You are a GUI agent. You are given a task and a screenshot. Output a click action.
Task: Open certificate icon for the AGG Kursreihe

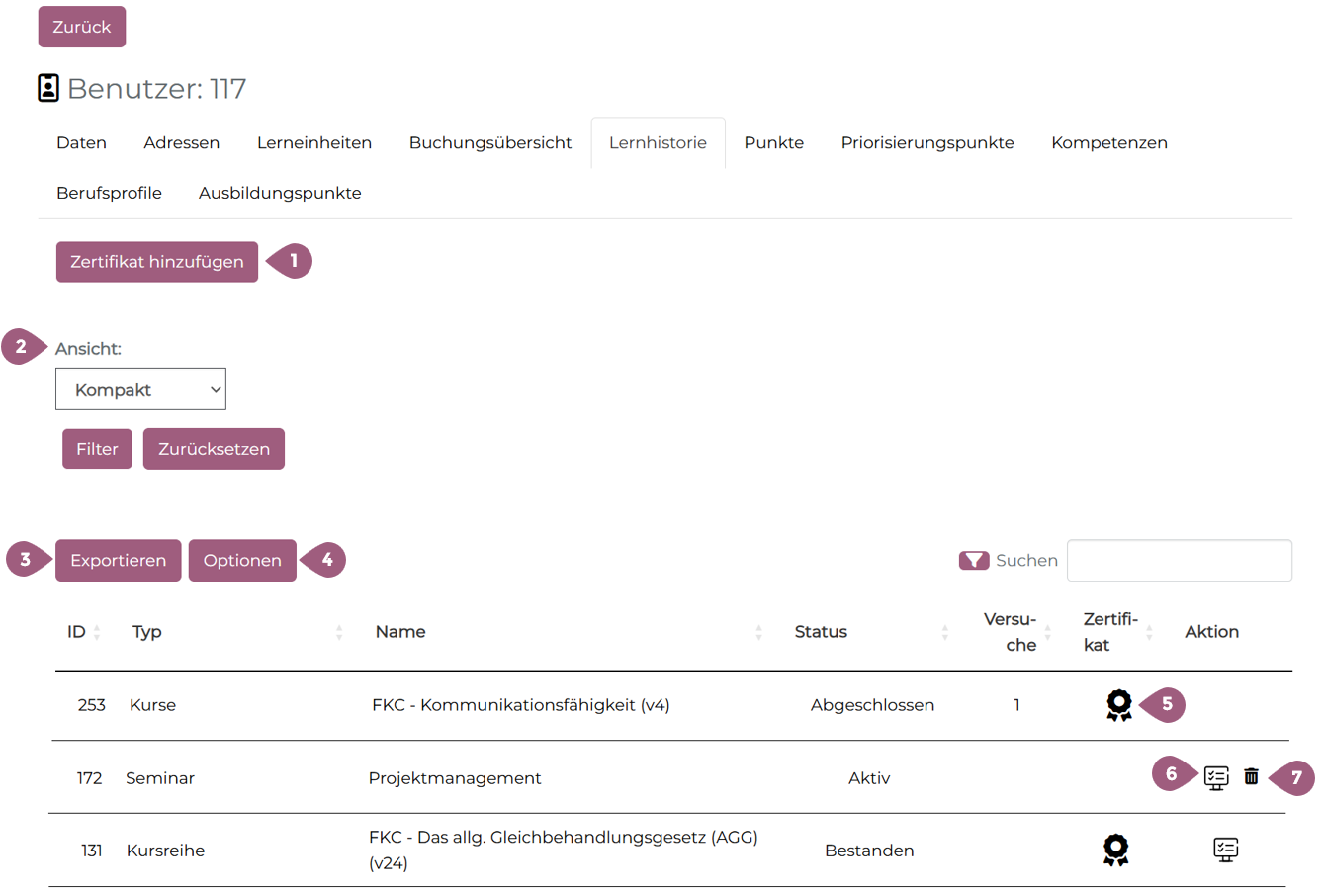[1115, 850]
